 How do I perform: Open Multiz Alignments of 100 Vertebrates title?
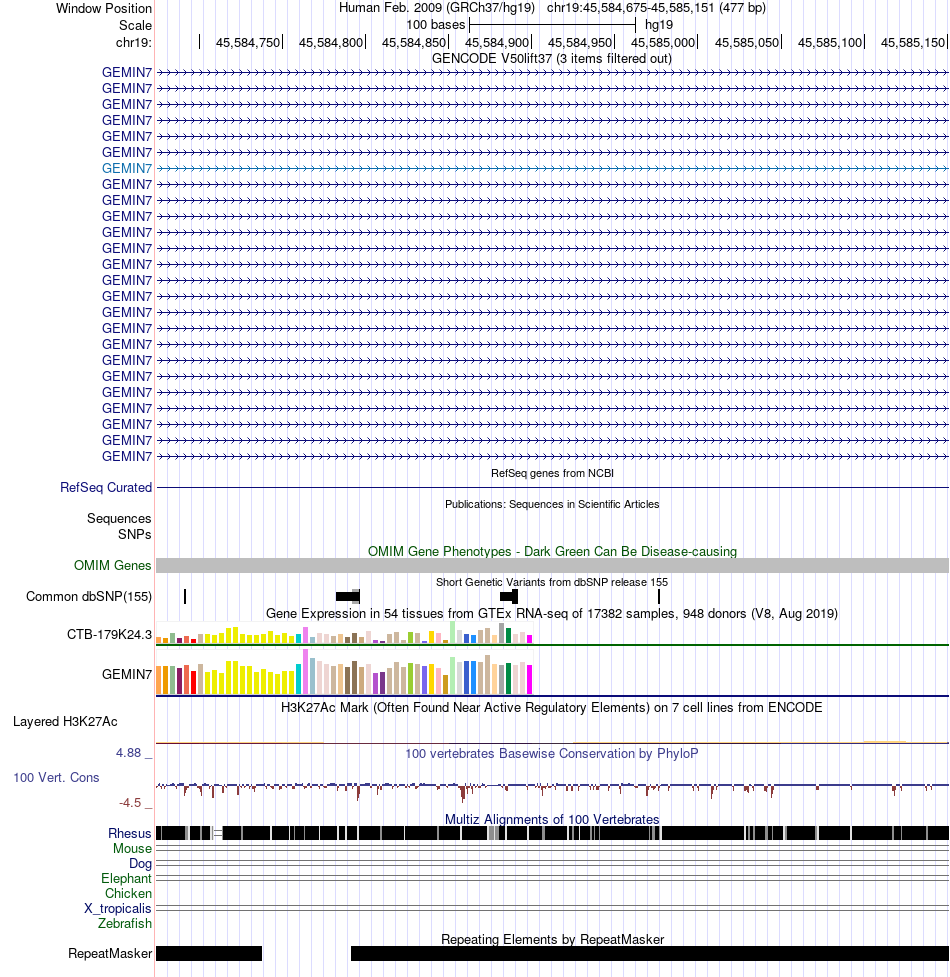552,819
